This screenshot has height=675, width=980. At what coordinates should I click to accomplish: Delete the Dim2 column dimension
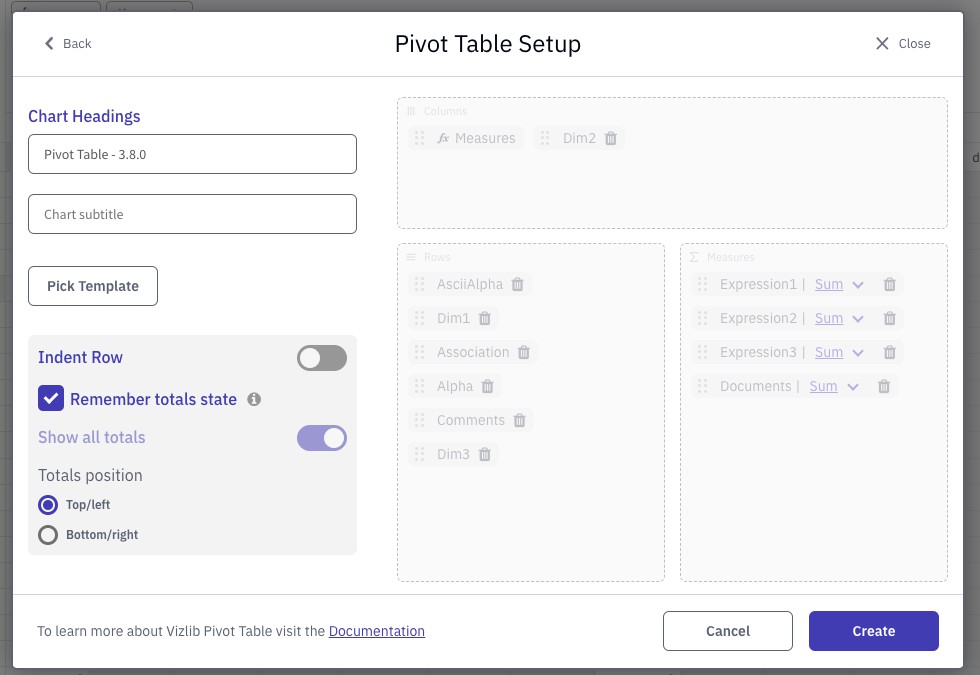pos(611,138)
